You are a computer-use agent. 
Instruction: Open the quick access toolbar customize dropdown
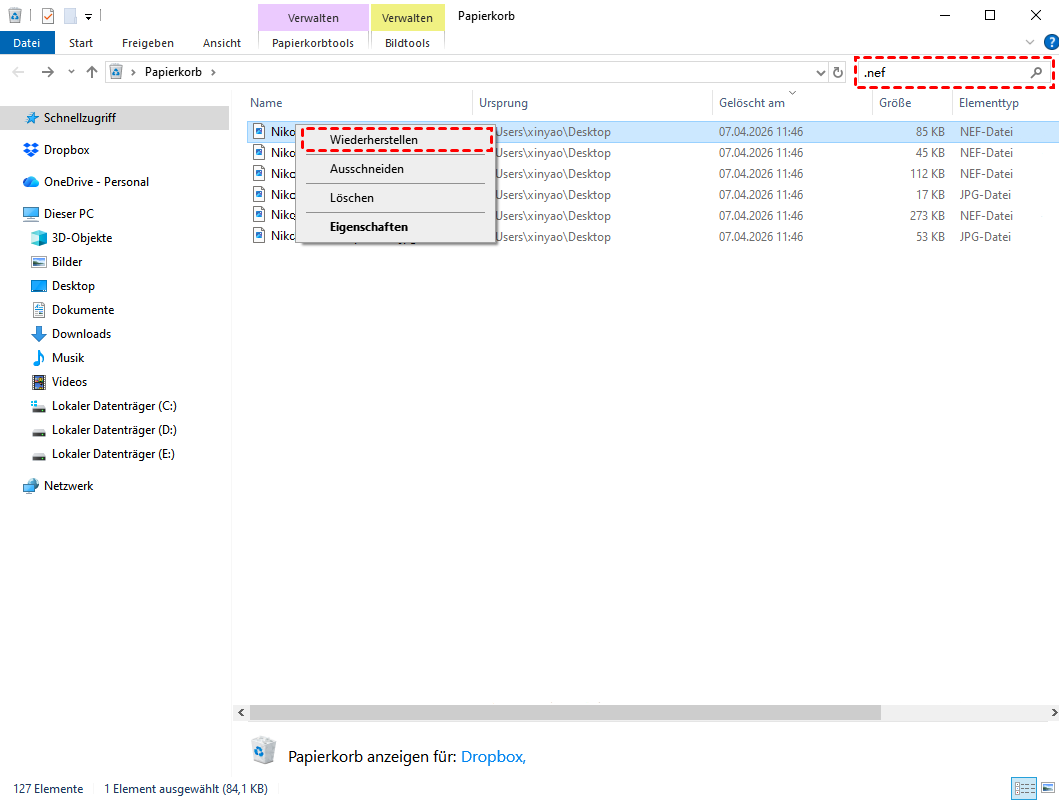tap(89, 16)
